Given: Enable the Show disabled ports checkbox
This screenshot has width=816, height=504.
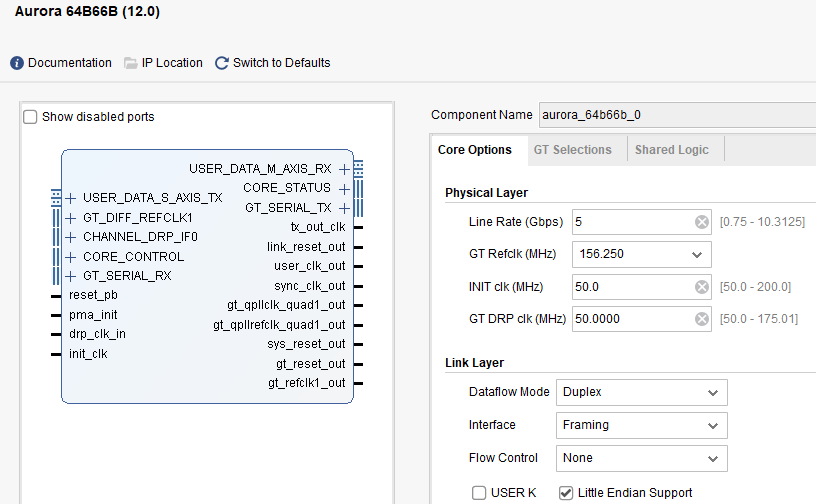Looking at the screenshot, I should pos(30,117).
